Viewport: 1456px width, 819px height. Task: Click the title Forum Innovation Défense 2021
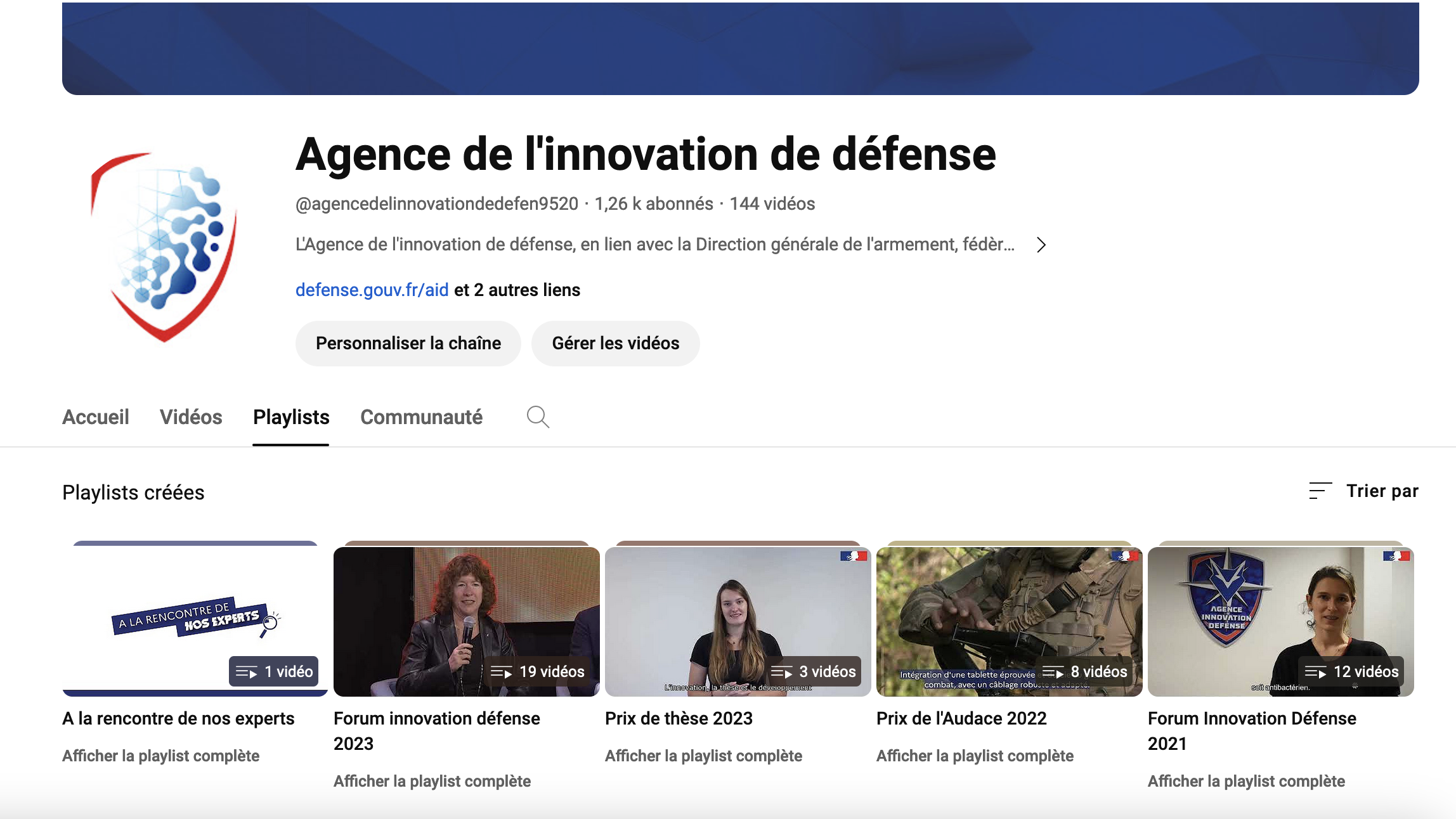1252,731
